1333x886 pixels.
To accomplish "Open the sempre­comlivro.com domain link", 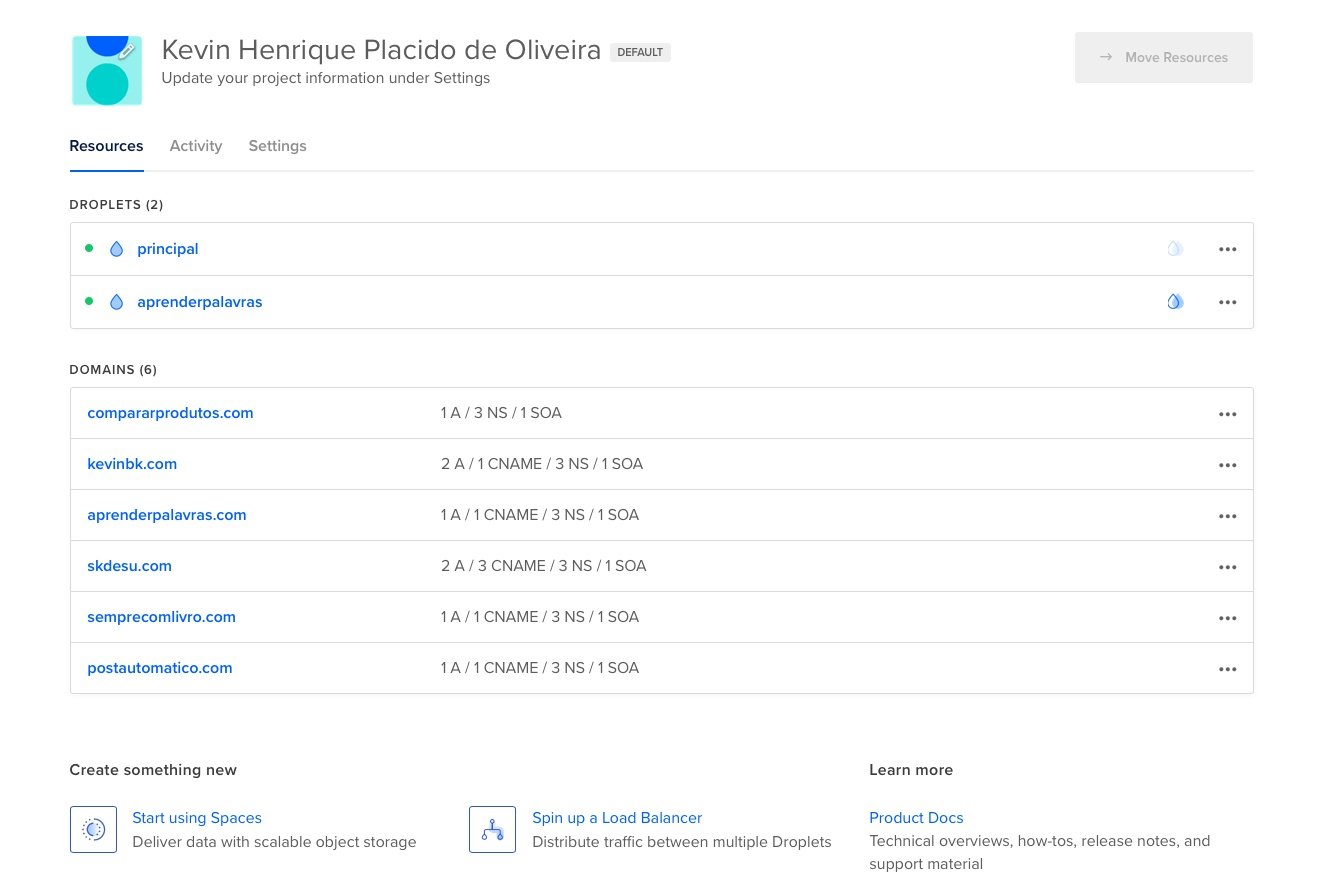I will (x=161, y=617).
